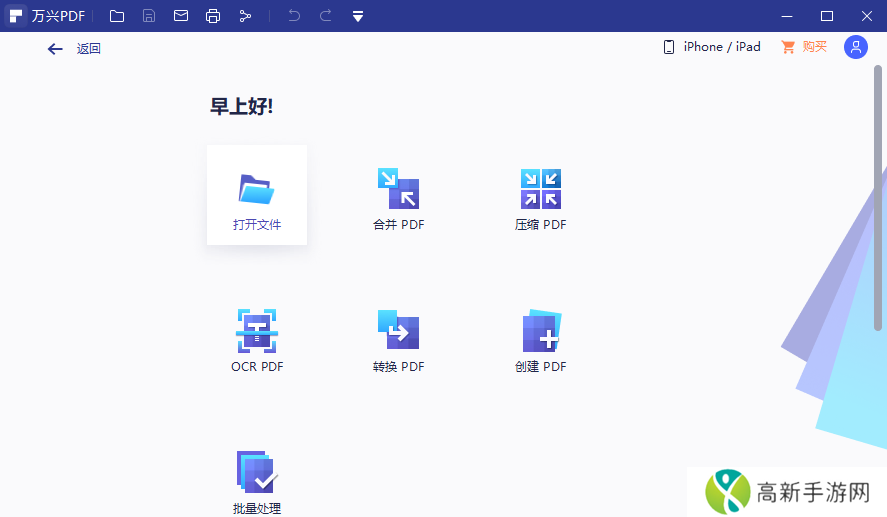Screen dimensions: 887x517
Task: Undo the last action
Action: click(294, 16)
